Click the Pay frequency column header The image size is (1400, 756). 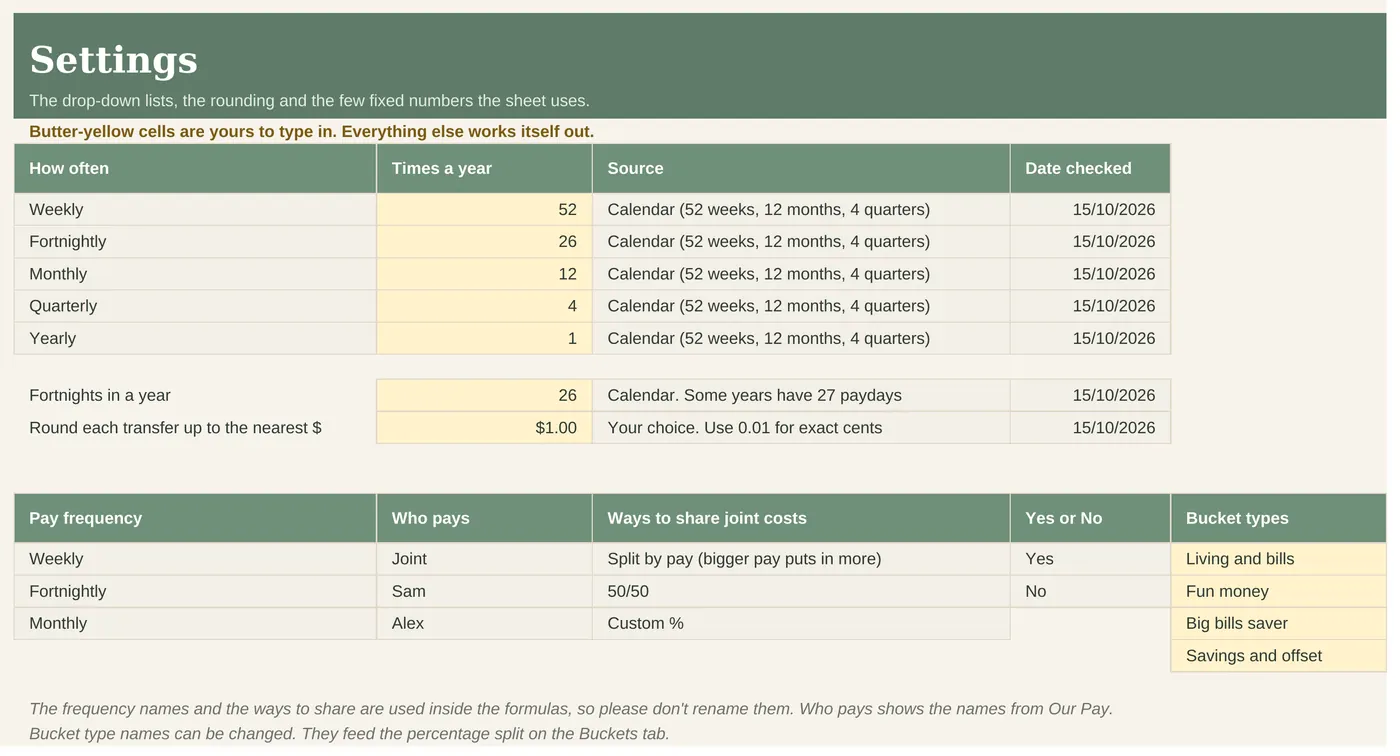[x=195, y=518]
